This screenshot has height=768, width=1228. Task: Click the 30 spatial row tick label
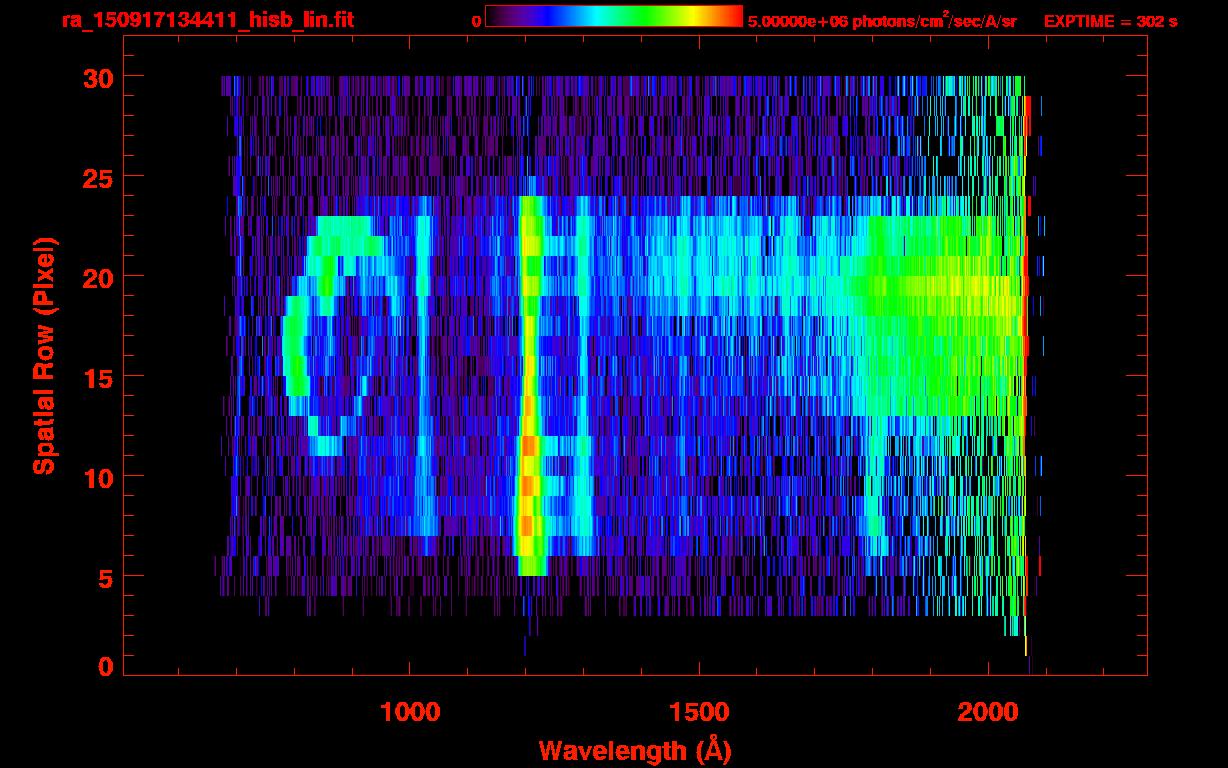(96, 76)
